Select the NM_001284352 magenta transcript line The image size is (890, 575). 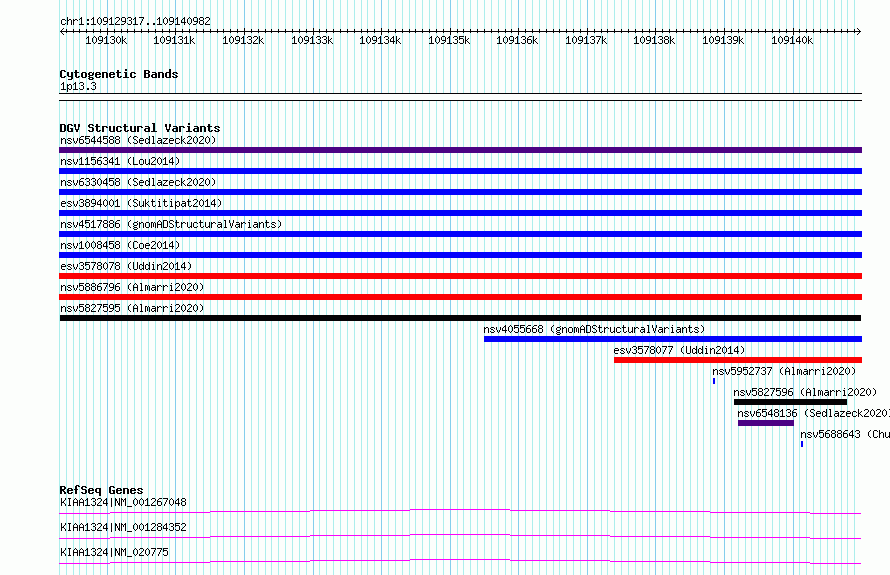[460, 536]
